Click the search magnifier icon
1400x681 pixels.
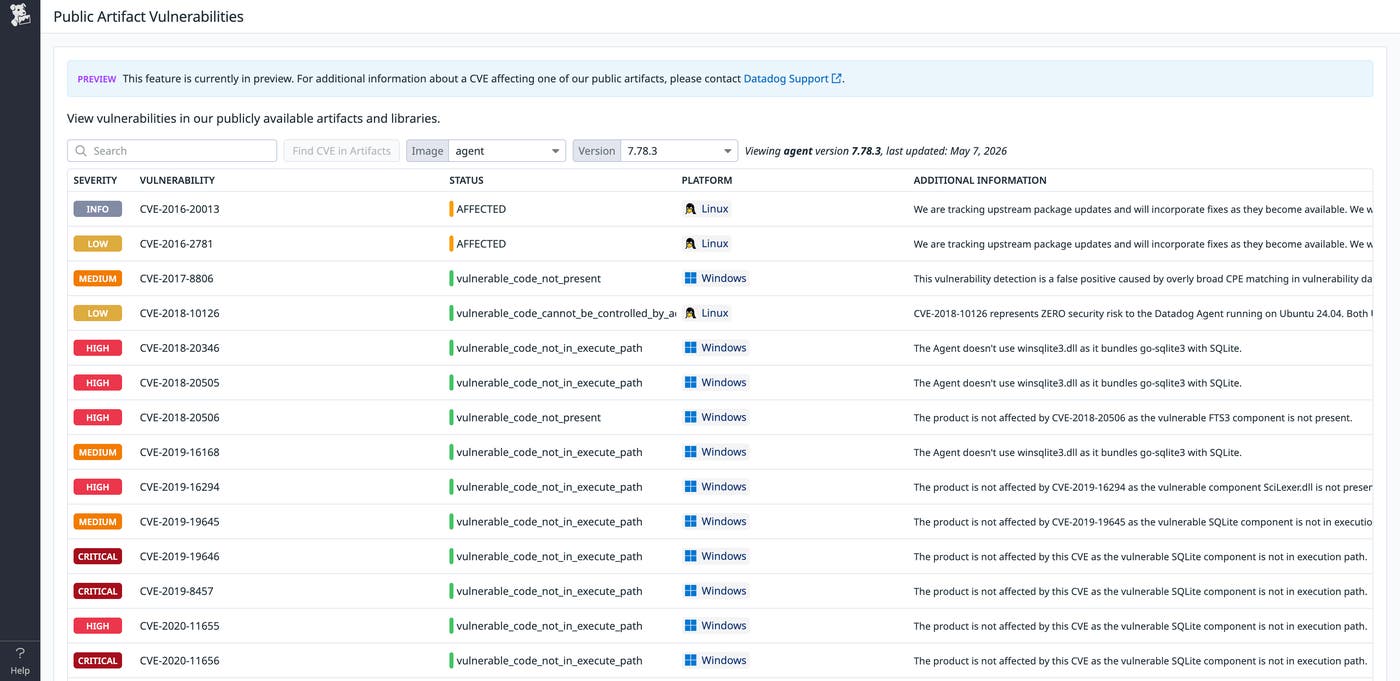(81, 151)
